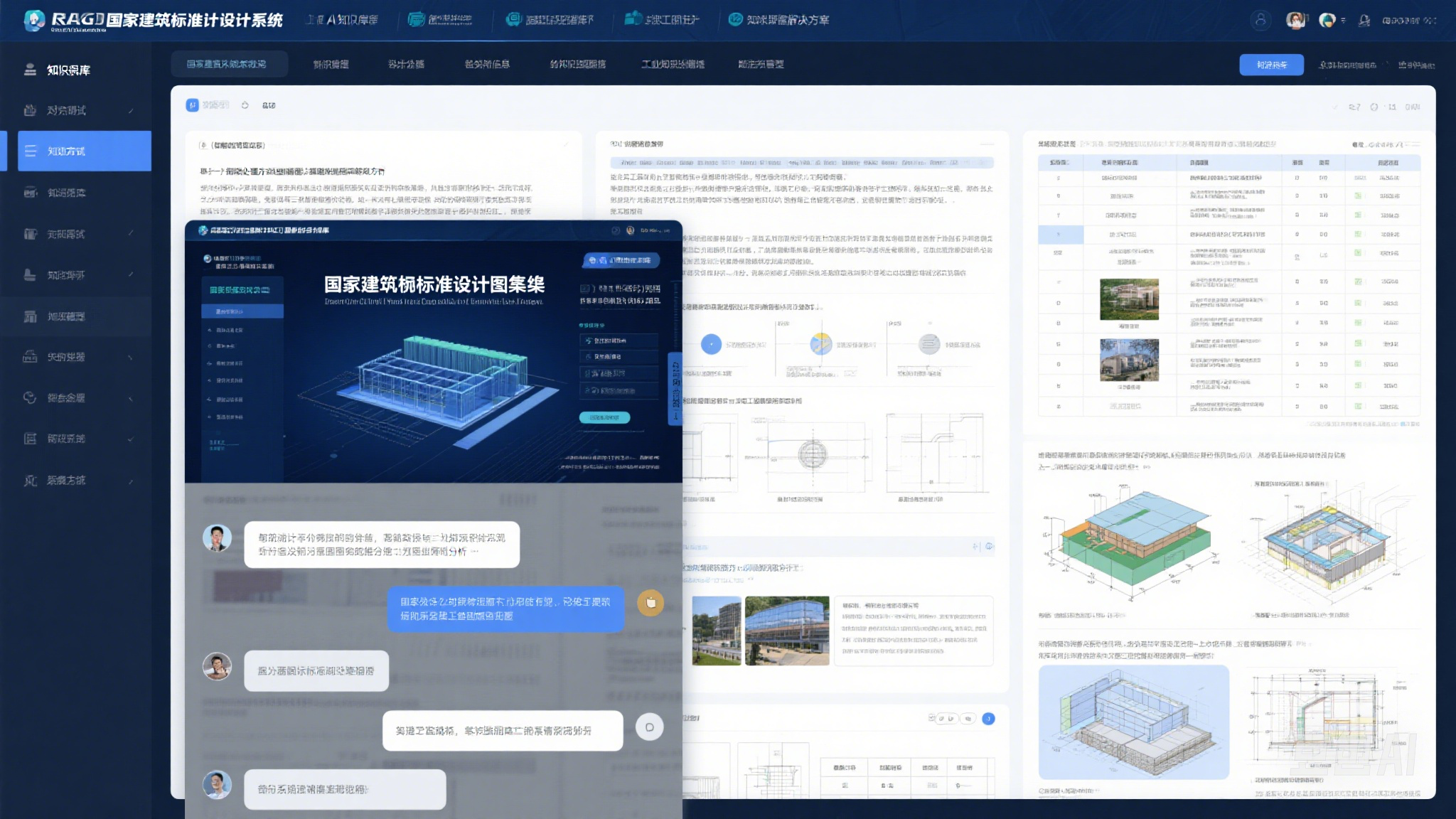The image size is (1456, 819).
Task: Open the first building photo thumbnail in the table
Action: 1129,299
